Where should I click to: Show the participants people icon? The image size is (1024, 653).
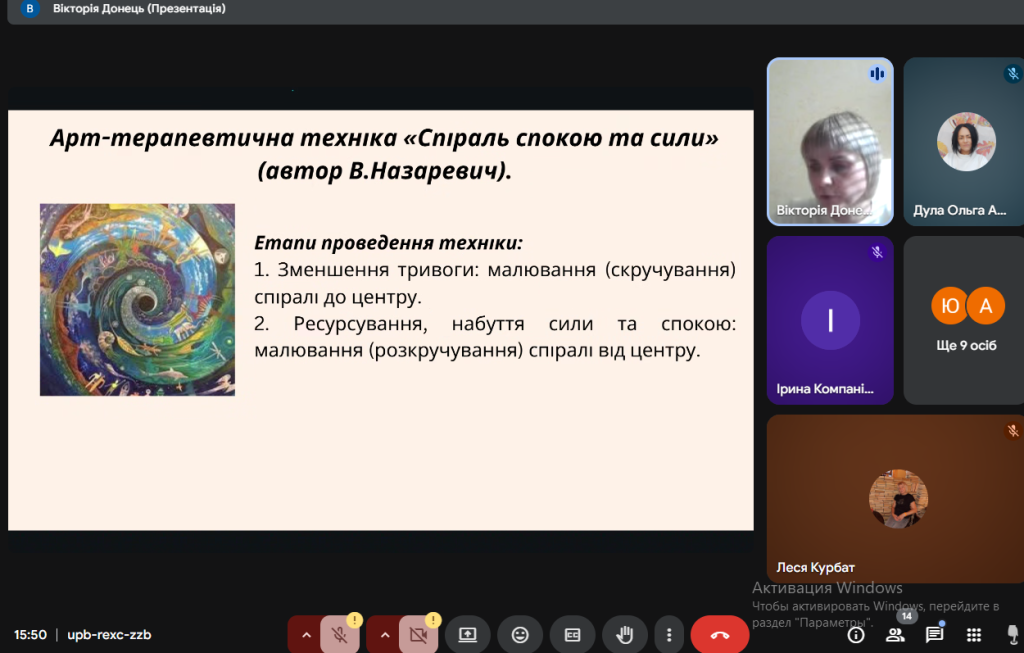click(895, 635)
